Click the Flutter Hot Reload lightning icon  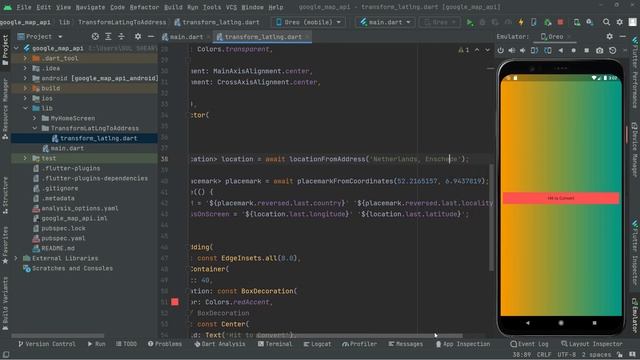[521, 22]
